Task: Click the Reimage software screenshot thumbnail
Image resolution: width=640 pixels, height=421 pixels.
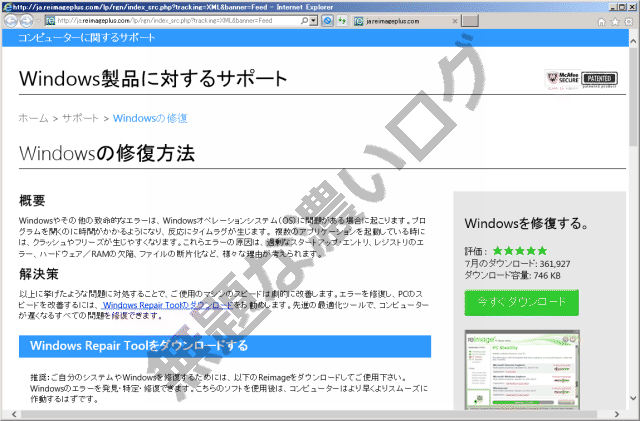Action: [x=522, y=370]
